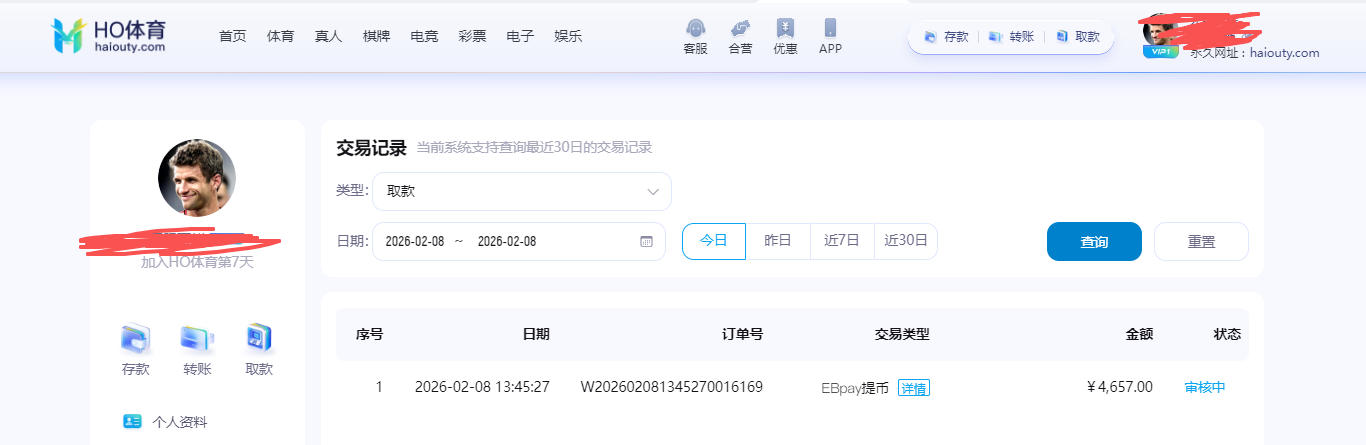This screenshot has width=1366, height=445.
Task: Open 个人资料 in the sidebar
Action: coord(179,422)
